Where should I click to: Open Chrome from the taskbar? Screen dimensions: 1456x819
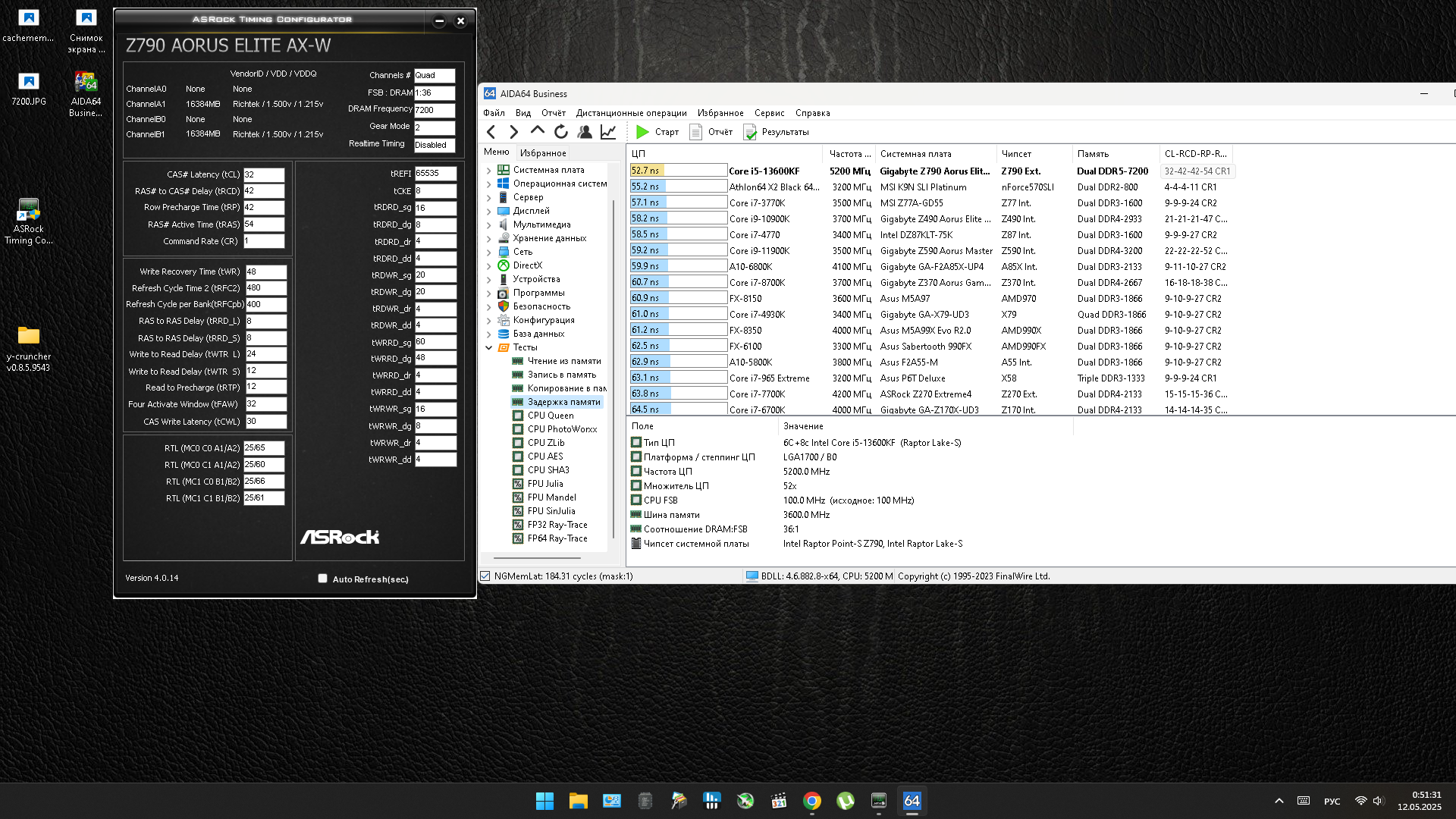tap(812, 801)
